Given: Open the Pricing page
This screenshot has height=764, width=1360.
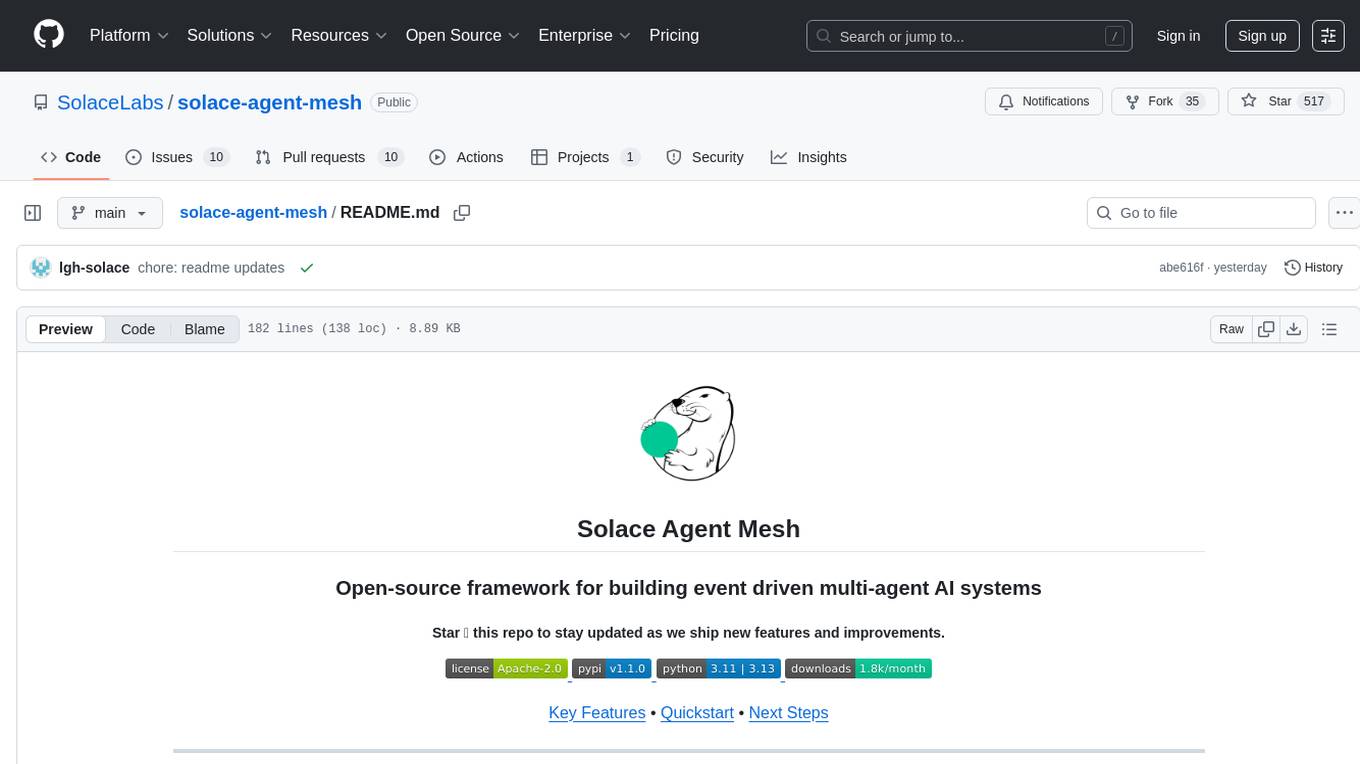Looking at the screenshot, I should (674, 35).
